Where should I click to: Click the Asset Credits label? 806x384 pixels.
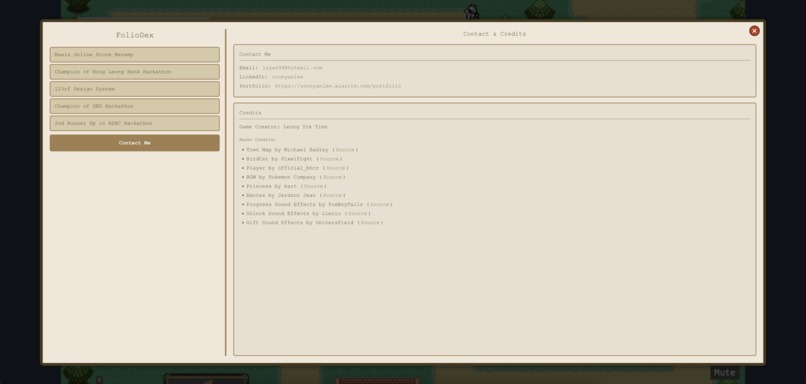coord(258,140)
